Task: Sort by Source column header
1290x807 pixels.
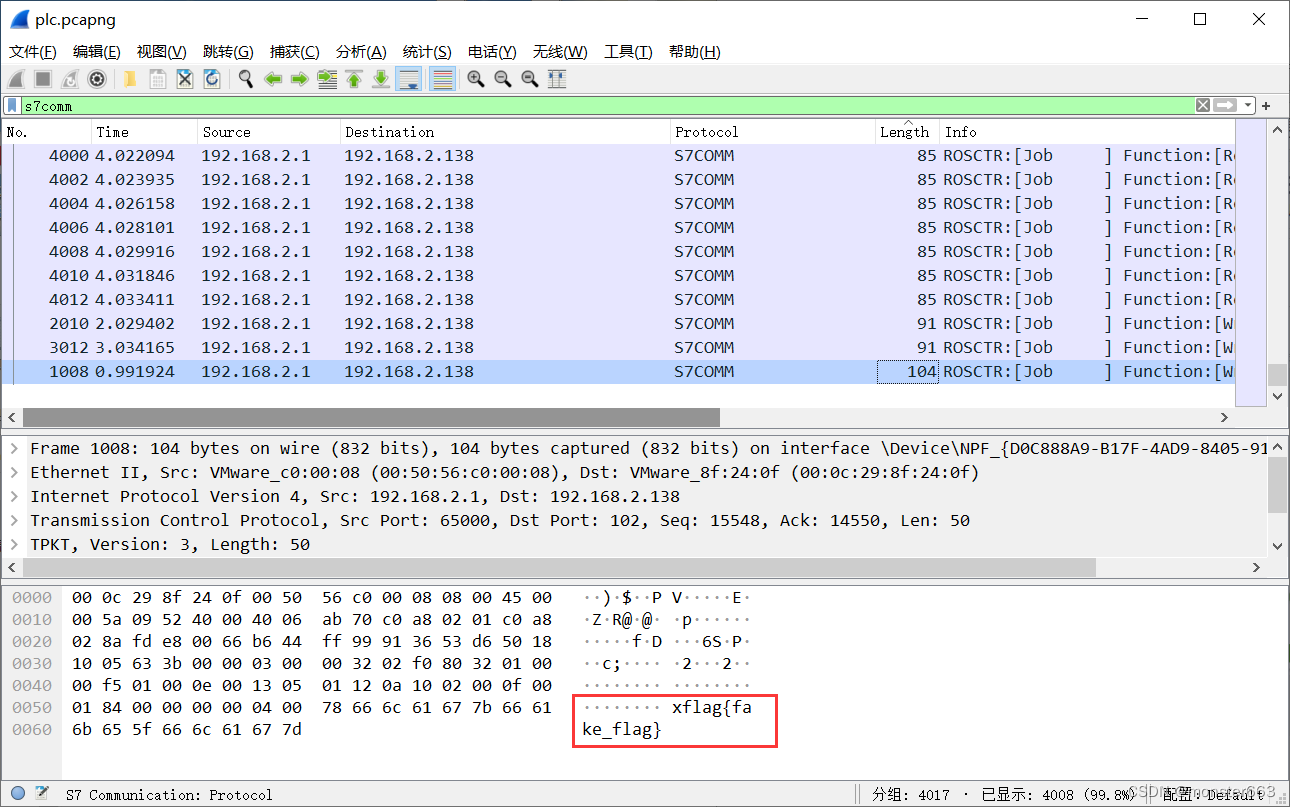Action: pyautogui.click(x=269, y=132)
